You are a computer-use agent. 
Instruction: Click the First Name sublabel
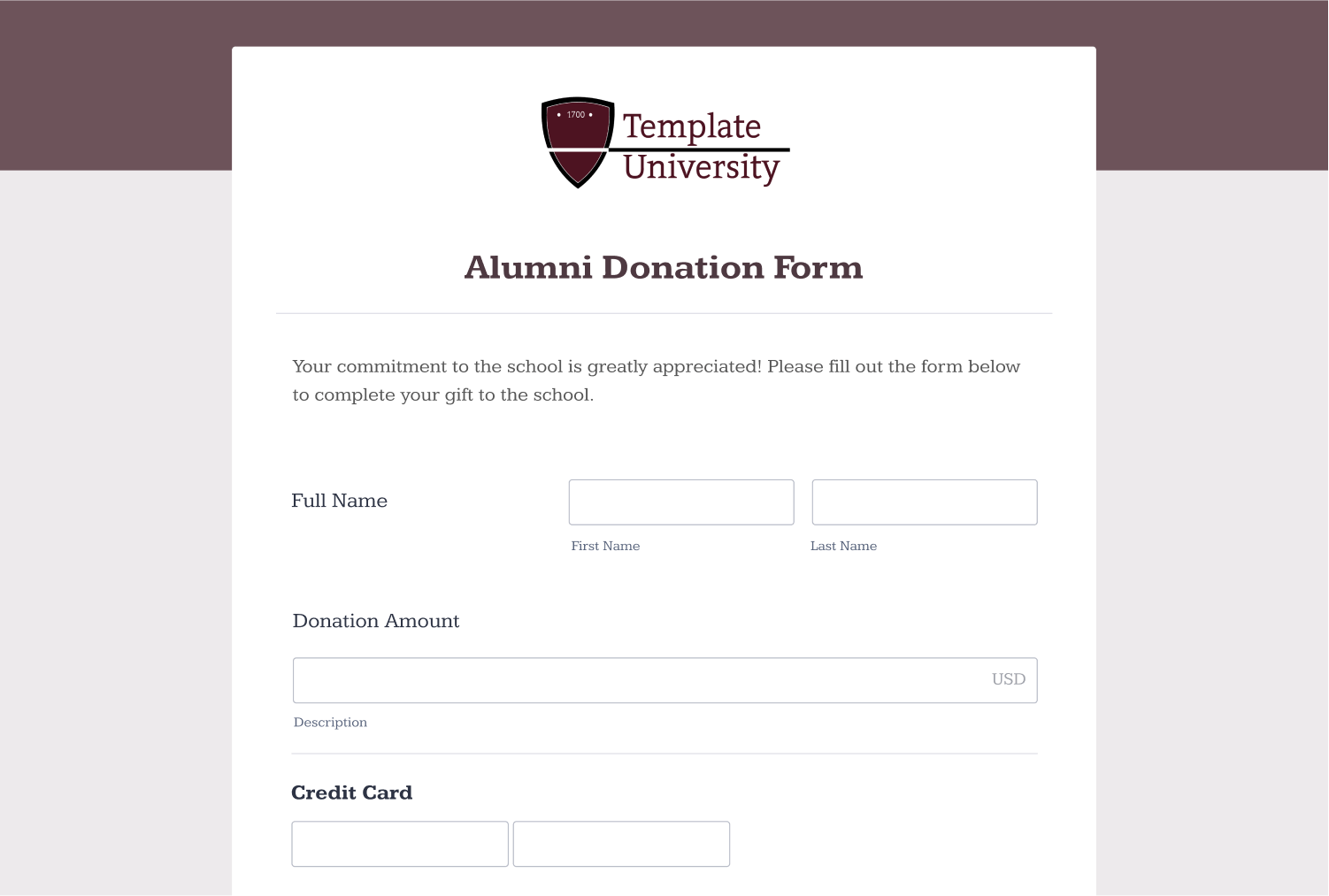click(605, 546)
